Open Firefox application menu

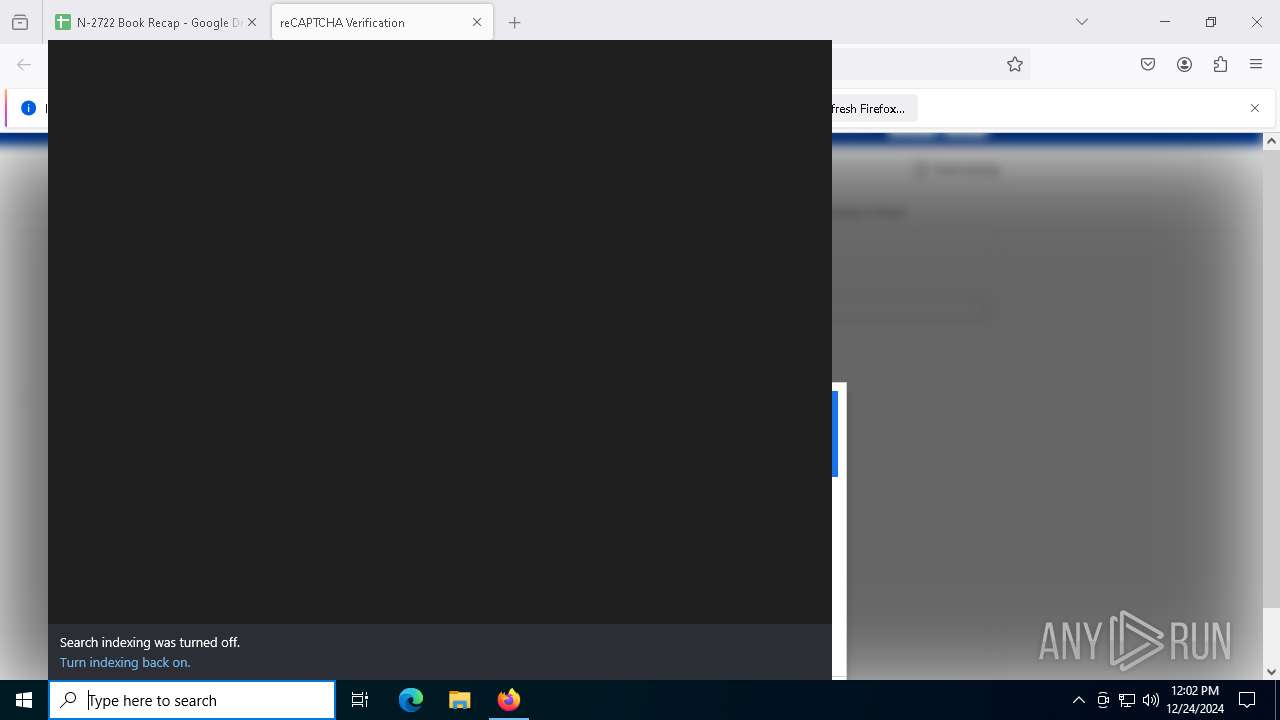tap(1256, 64)
